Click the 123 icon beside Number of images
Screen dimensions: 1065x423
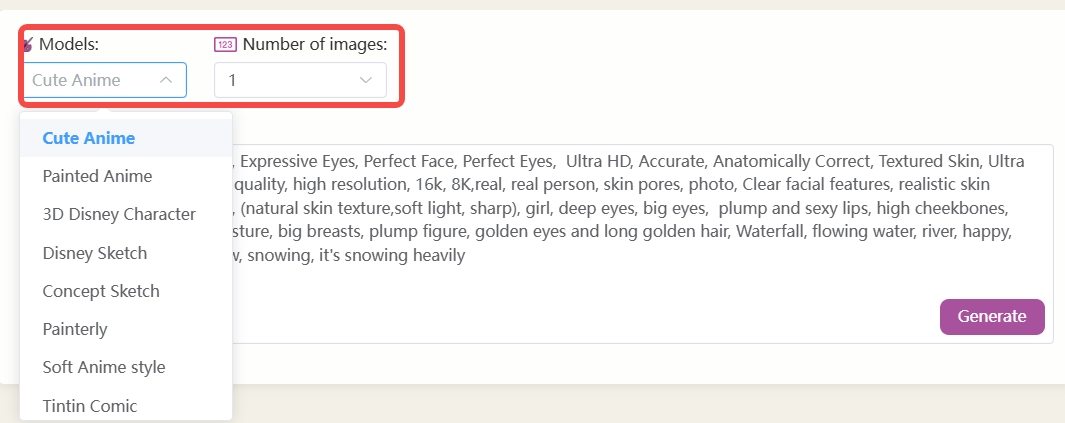tap(225, 44)
